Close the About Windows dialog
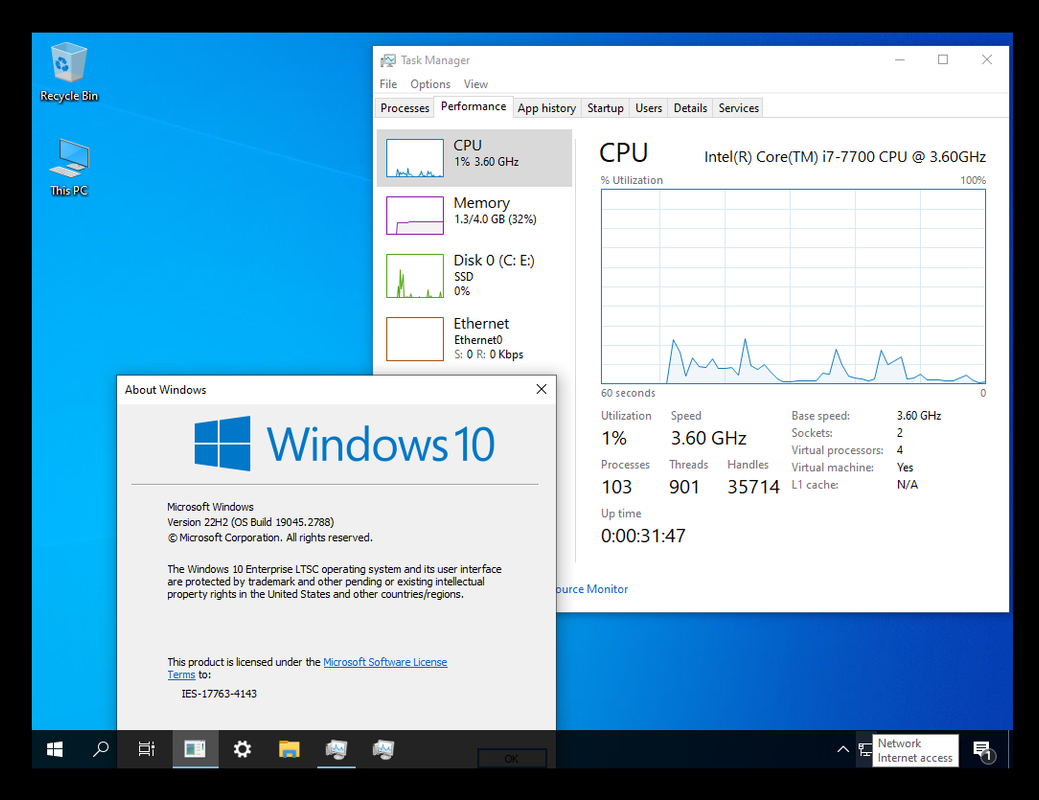 coord(541,390)
